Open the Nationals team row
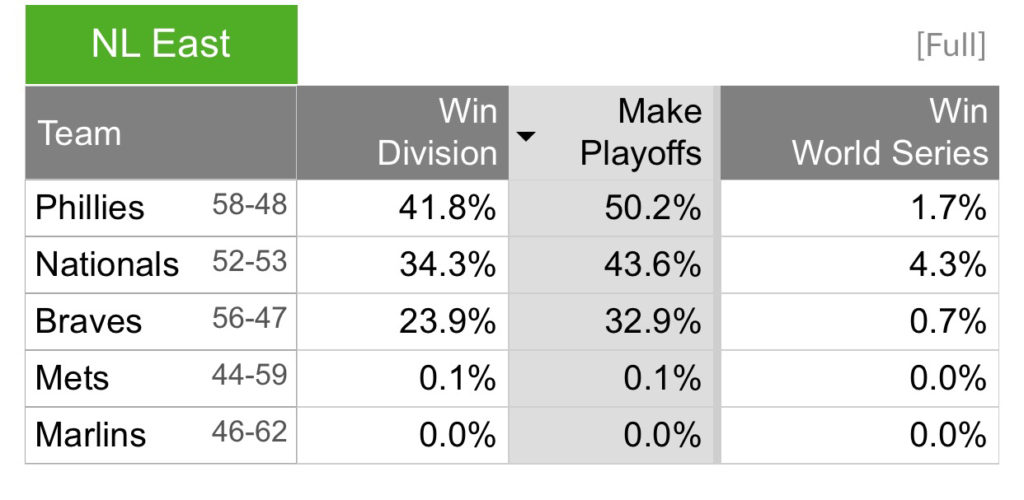Viewport: 1024px width, 500px height. tap(107, 265)
